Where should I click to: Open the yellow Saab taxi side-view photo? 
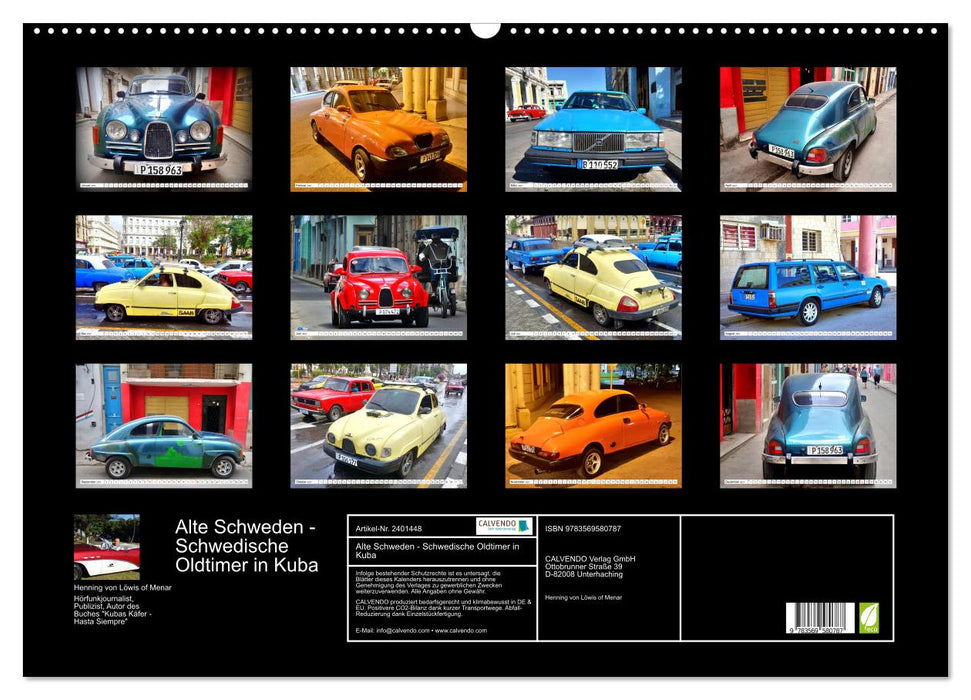pos(163,277)
